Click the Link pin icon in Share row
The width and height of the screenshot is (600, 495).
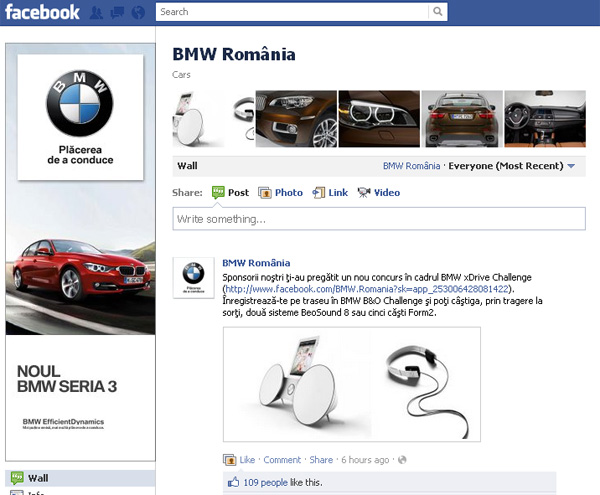click(319, 193)
